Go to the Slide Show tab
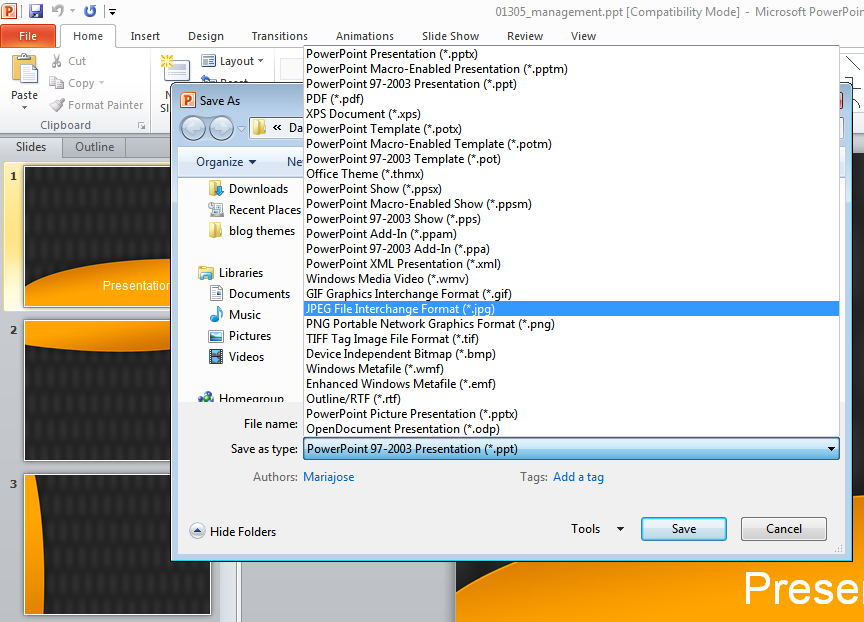This screenshot has width=864, height=622. (451, 36)
